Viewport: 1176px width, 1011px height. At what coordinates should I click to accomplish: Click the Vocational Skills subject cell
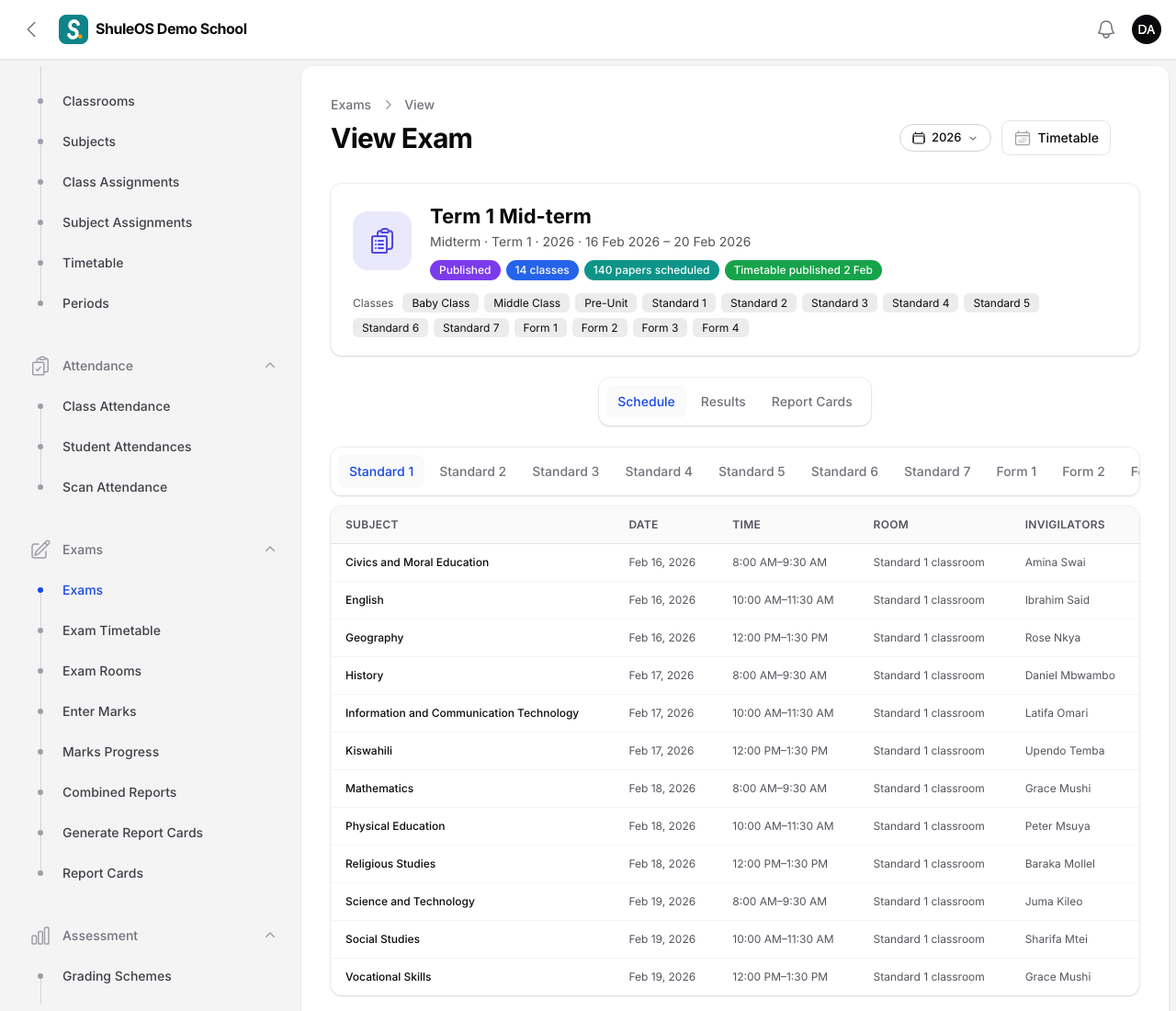(x=388, y=977)
